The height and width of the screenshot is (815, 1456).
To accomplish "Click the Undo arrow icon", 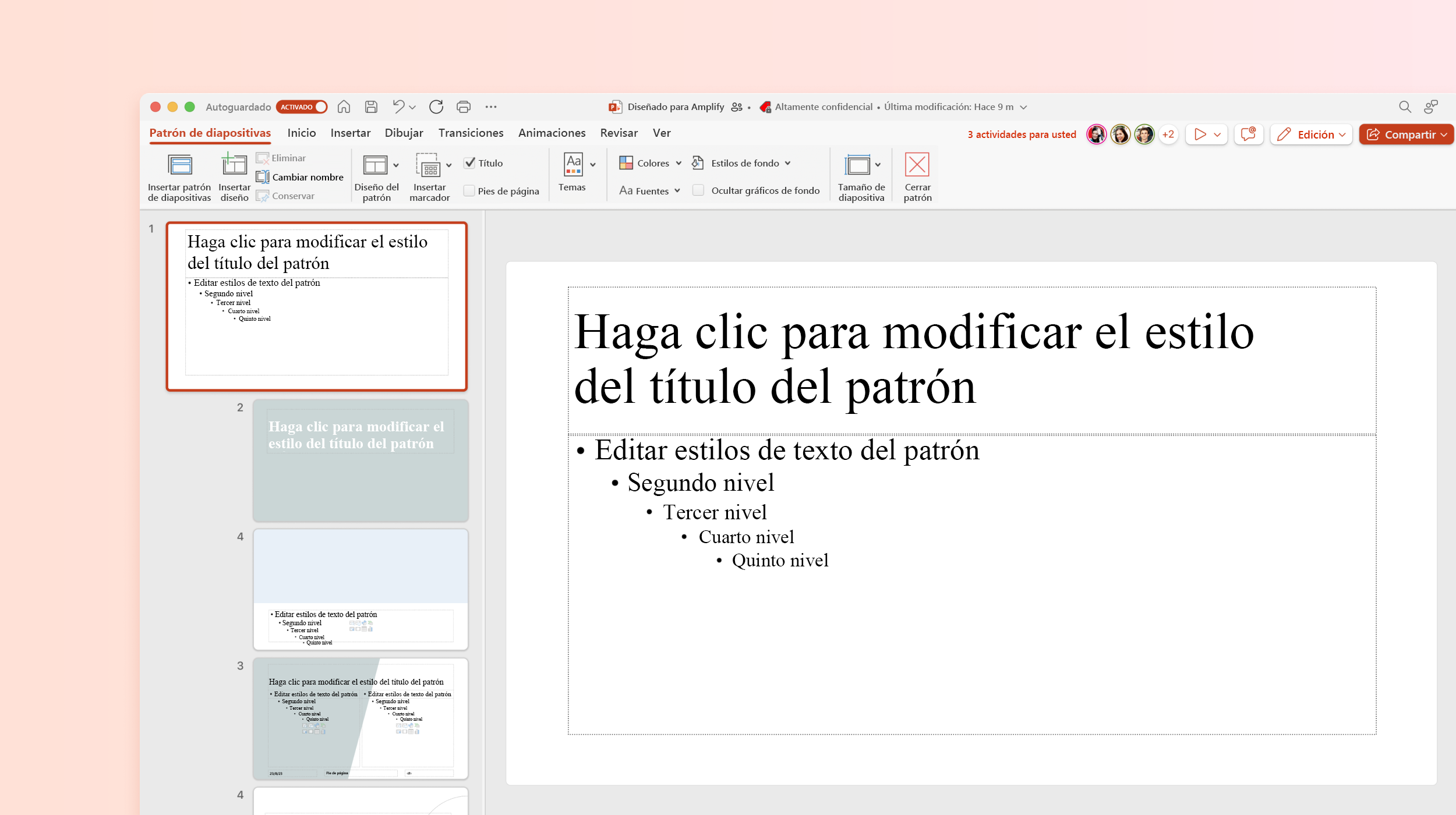I will pyautogui.click(x=398, y=107).
